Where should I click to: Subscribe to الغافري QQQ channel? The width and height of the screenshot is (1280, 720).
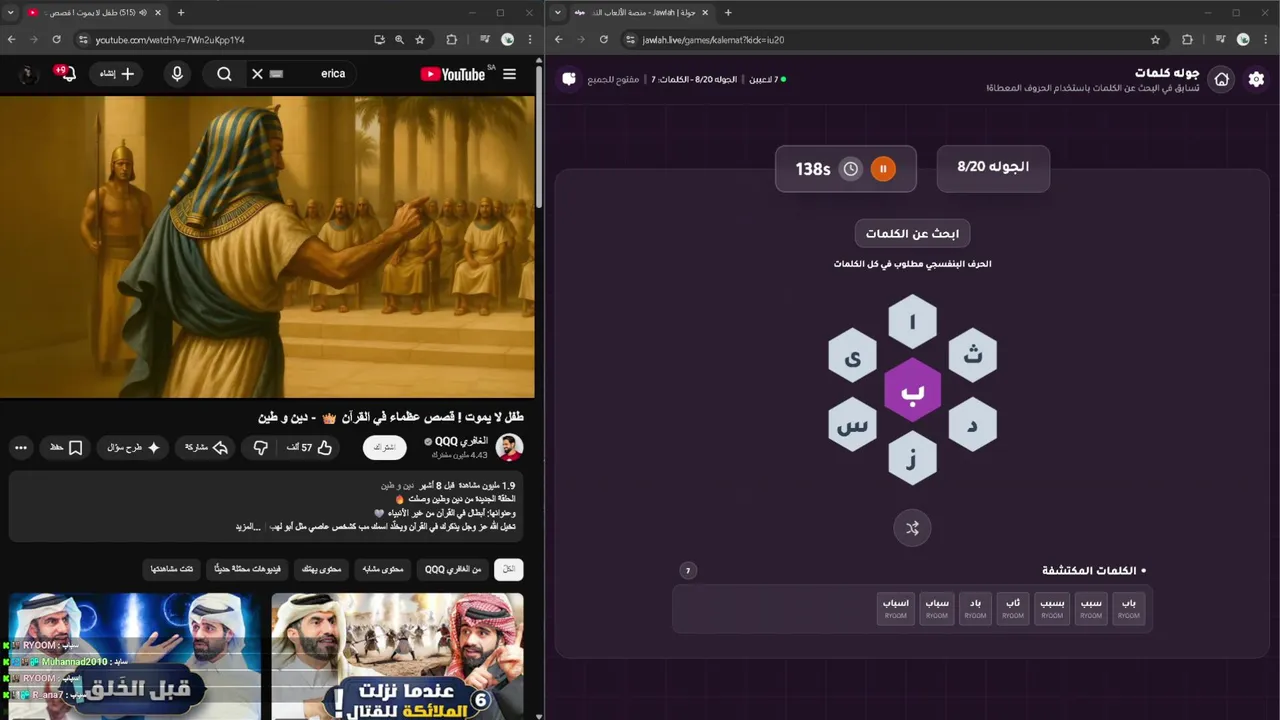point(384,448)
